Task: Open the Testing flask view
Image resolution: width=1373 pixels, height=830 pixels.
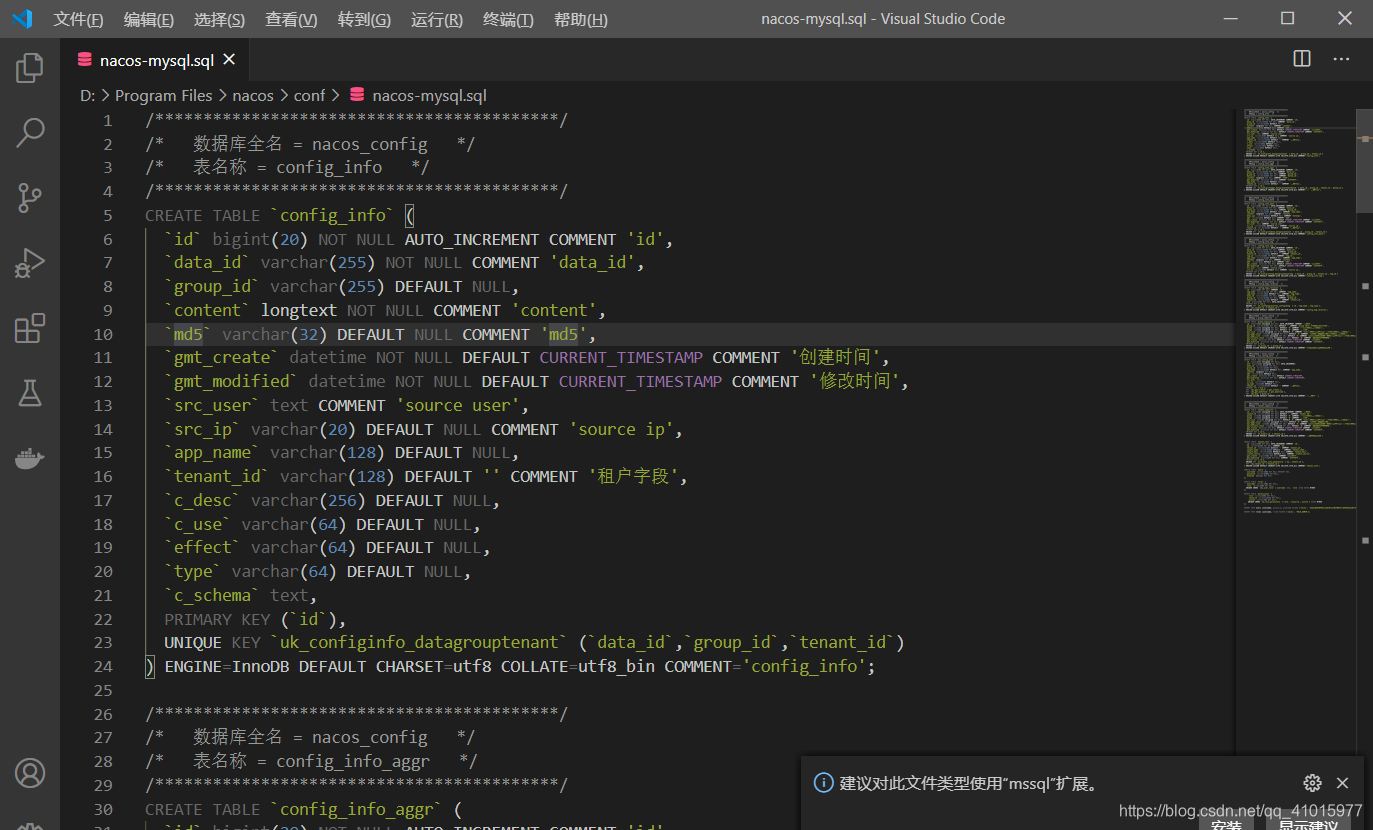Action: pos(30,393)
